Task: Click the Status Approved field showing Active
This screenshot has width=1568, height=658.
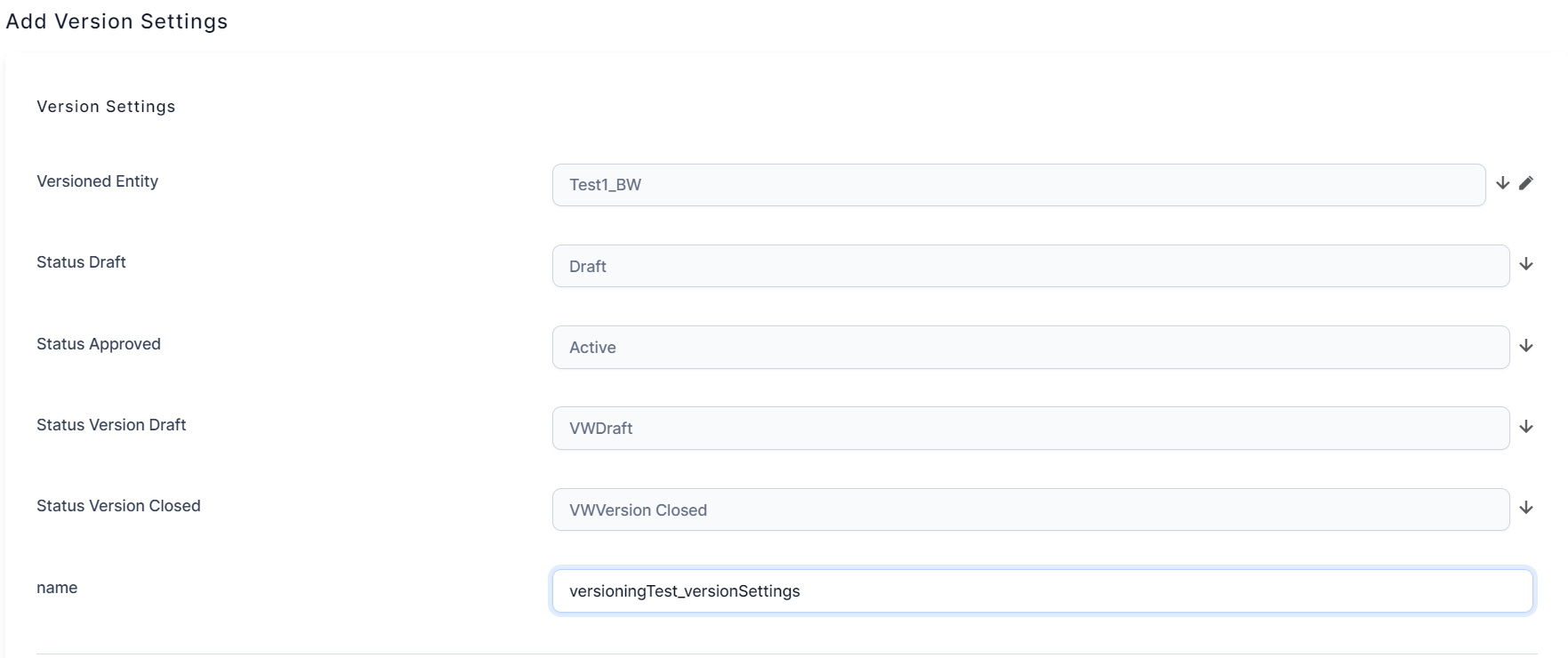Action: click(1030, 348)
